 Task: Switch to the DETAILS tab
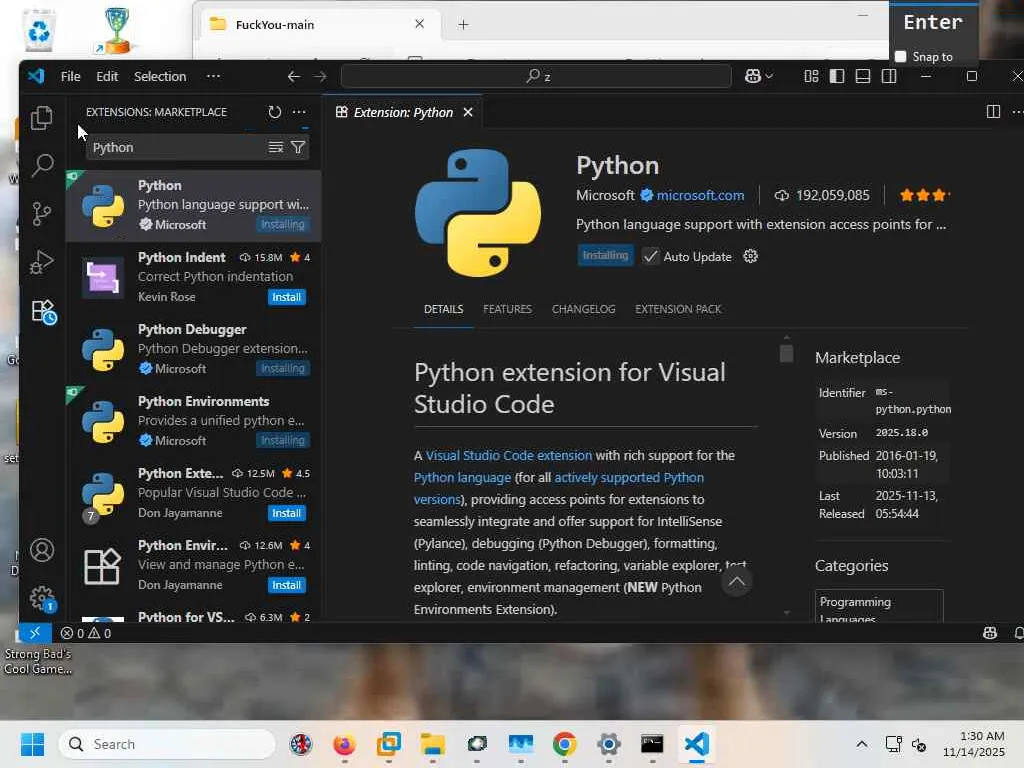443,309
